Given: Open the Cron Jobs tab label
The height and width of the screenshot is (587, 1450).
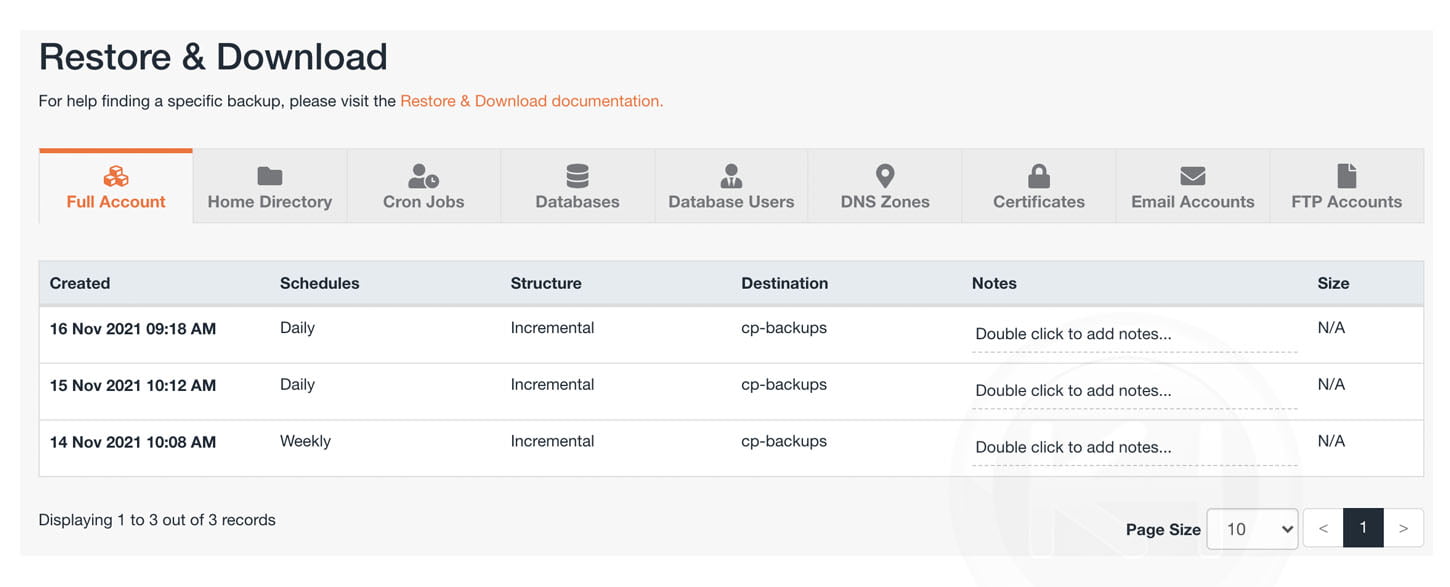Looking at the screenshot, I should [x=424, y=202].
